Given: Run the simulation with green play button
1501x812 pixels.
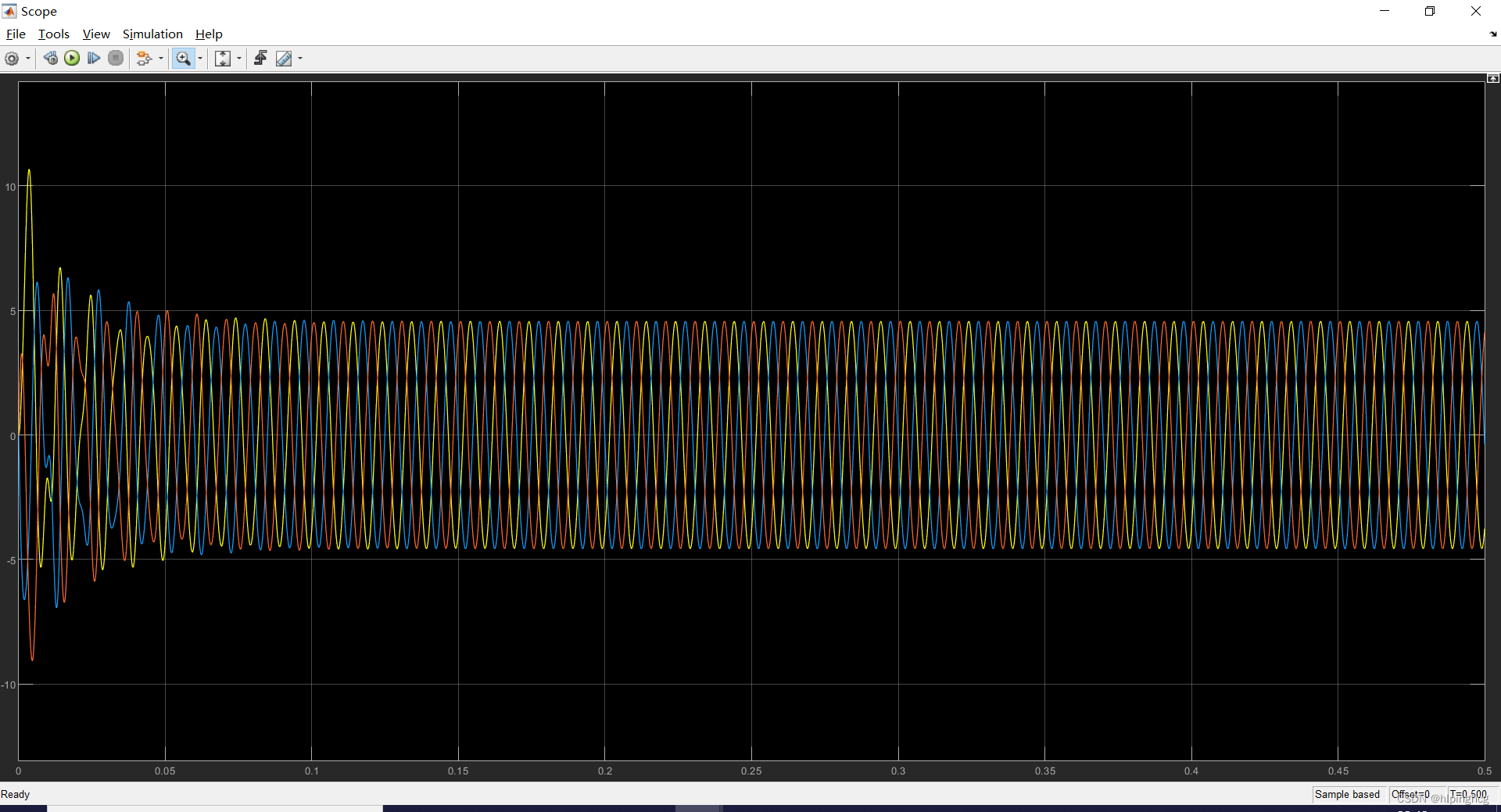Looking at the screenshot, I should tap(72, 59).
